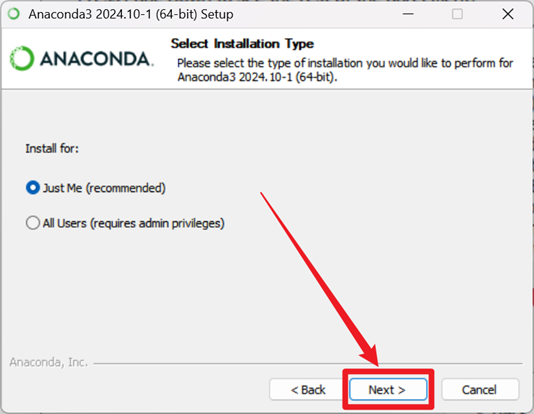
Task: Click the green Anaconda ring logo
Action: [22, 58]
